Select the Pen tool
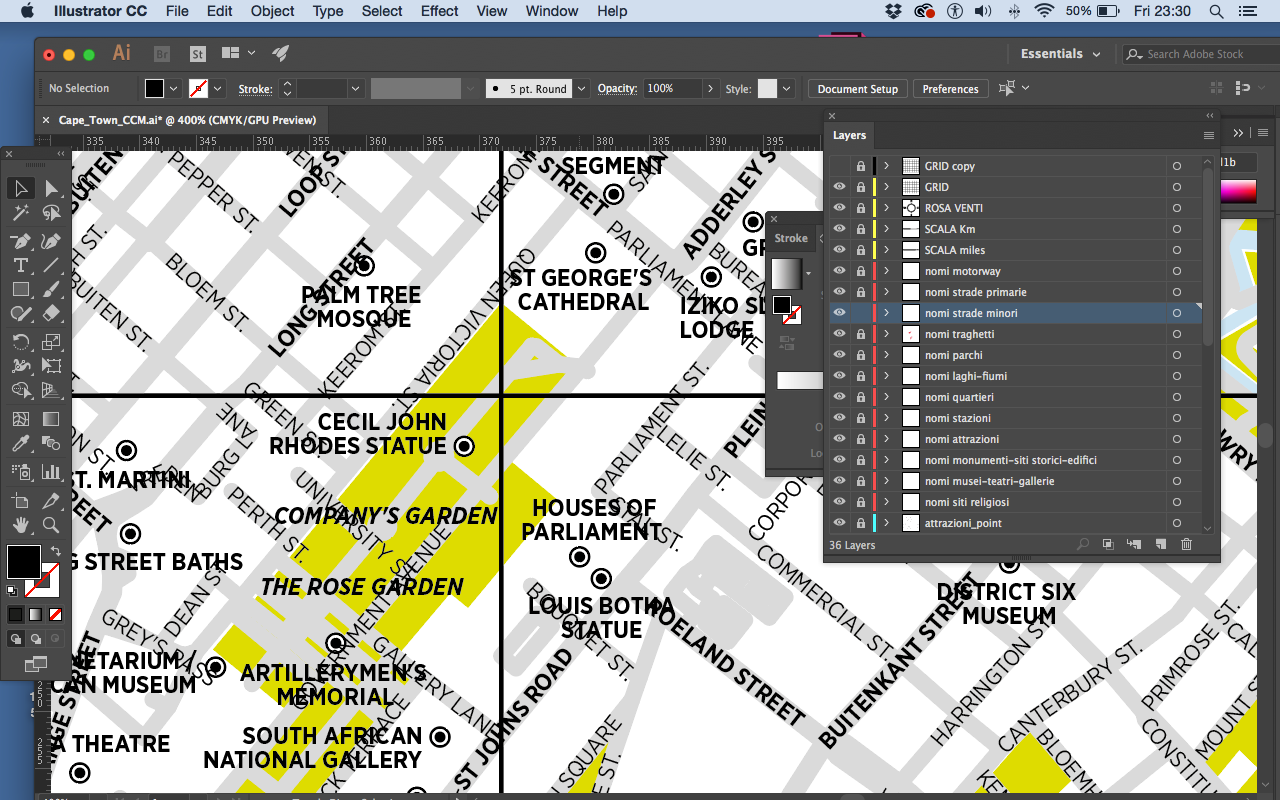The image size is (1280, 800). [20, 241]
